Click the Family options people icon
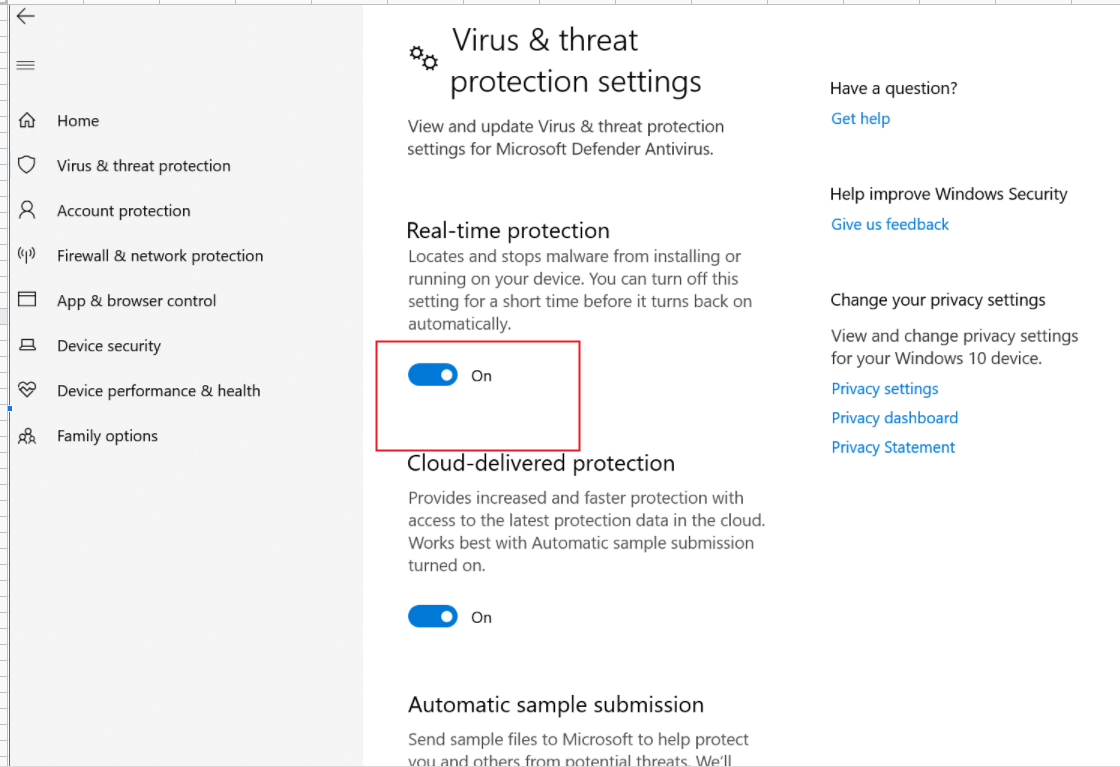 27,436
